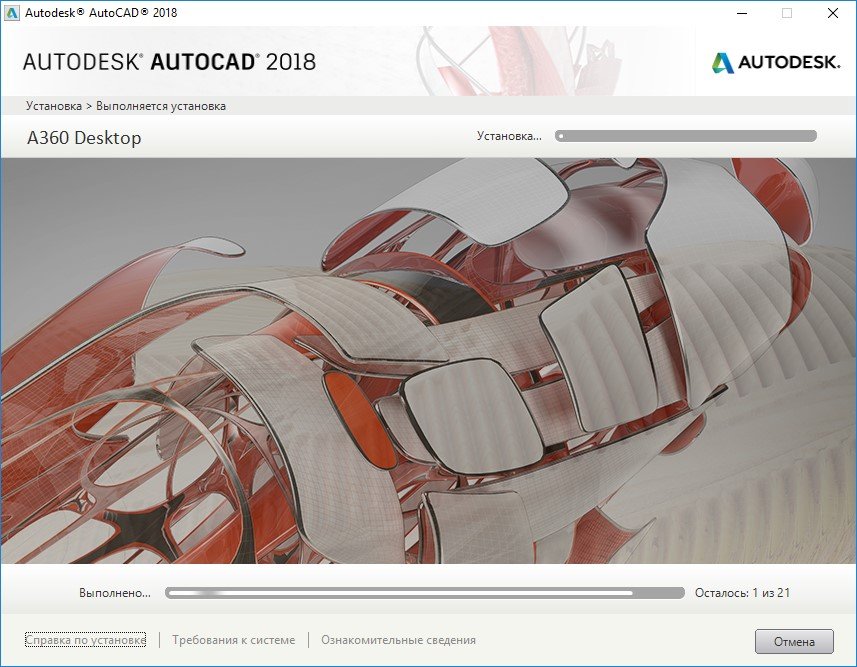Click the Установка... status label

(509, 136)
